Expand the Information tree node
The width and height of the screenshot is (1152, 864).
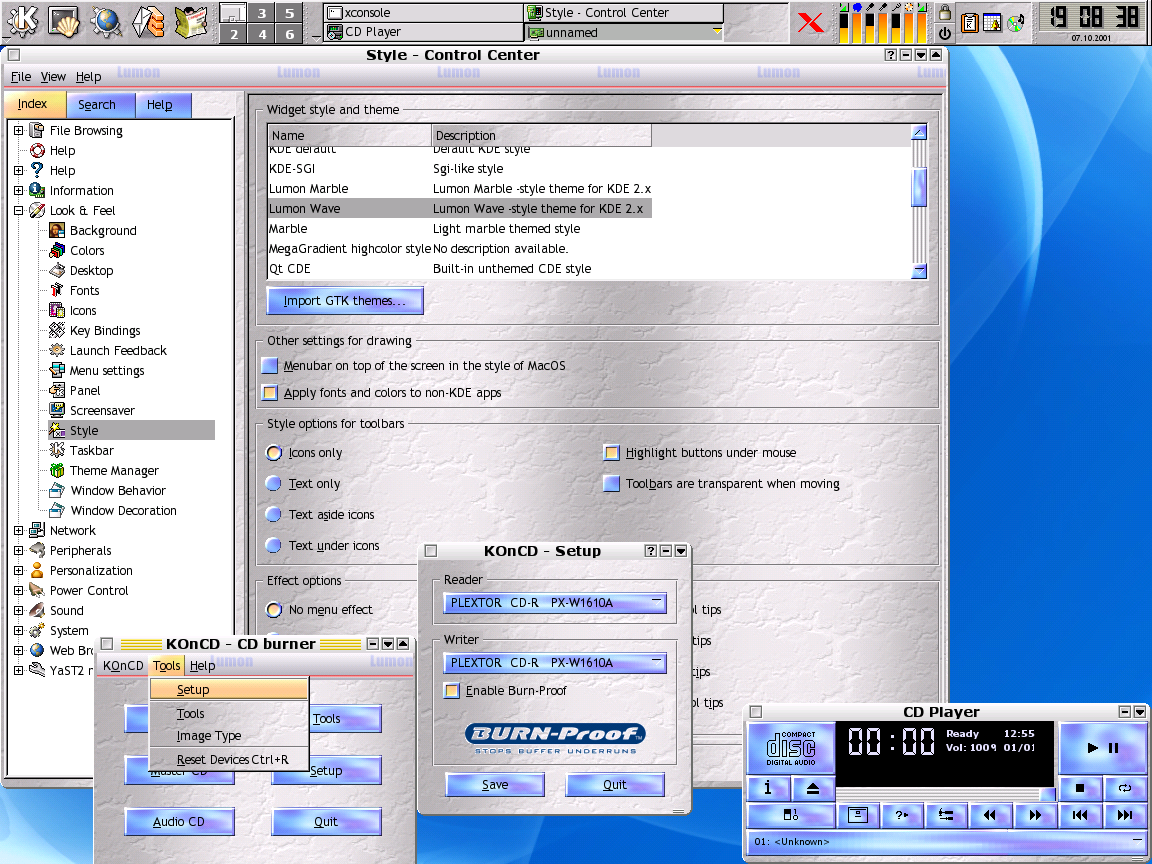pos(18,190)
